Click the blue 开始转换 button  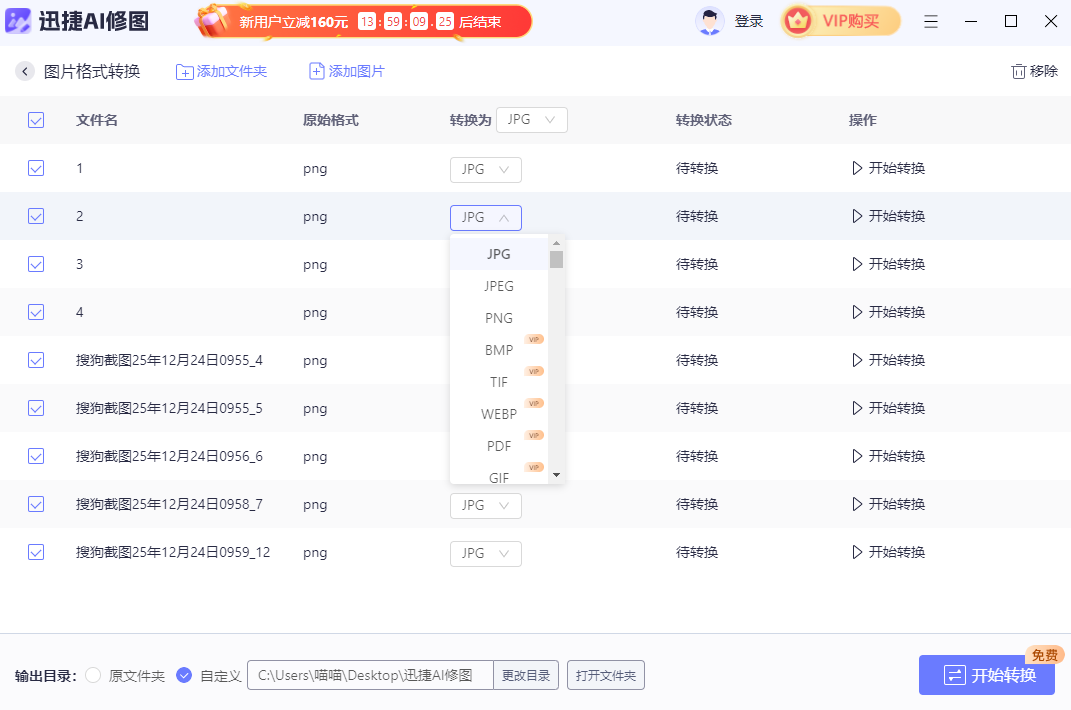987,675
